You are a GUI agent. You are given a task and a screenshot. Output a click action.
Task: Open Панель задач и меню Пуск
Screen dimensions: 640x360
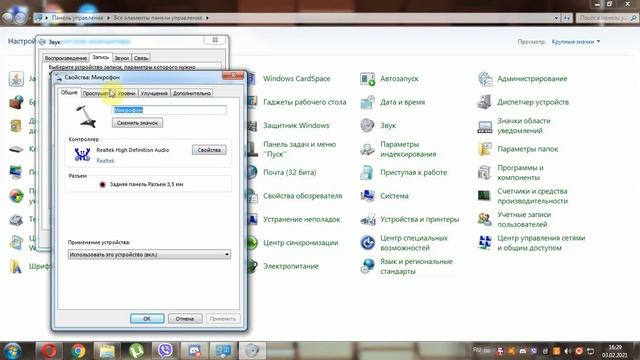(x=299, y=149)
